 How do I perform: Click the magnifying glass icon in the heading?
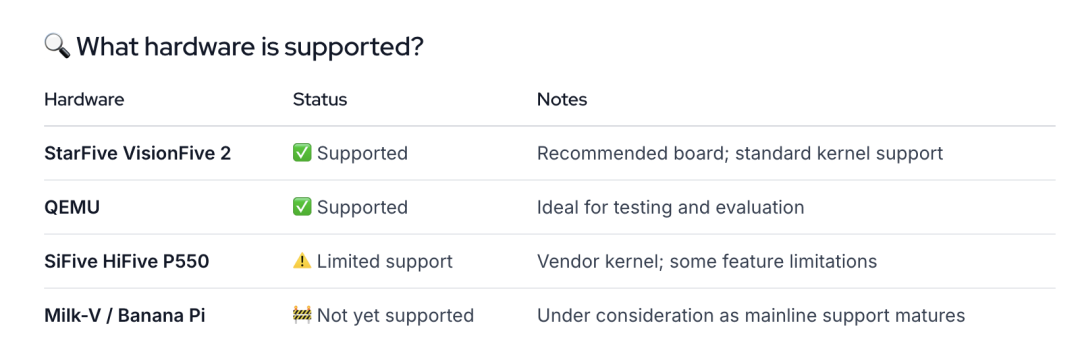pyautogui.click(x=57, y=47)
